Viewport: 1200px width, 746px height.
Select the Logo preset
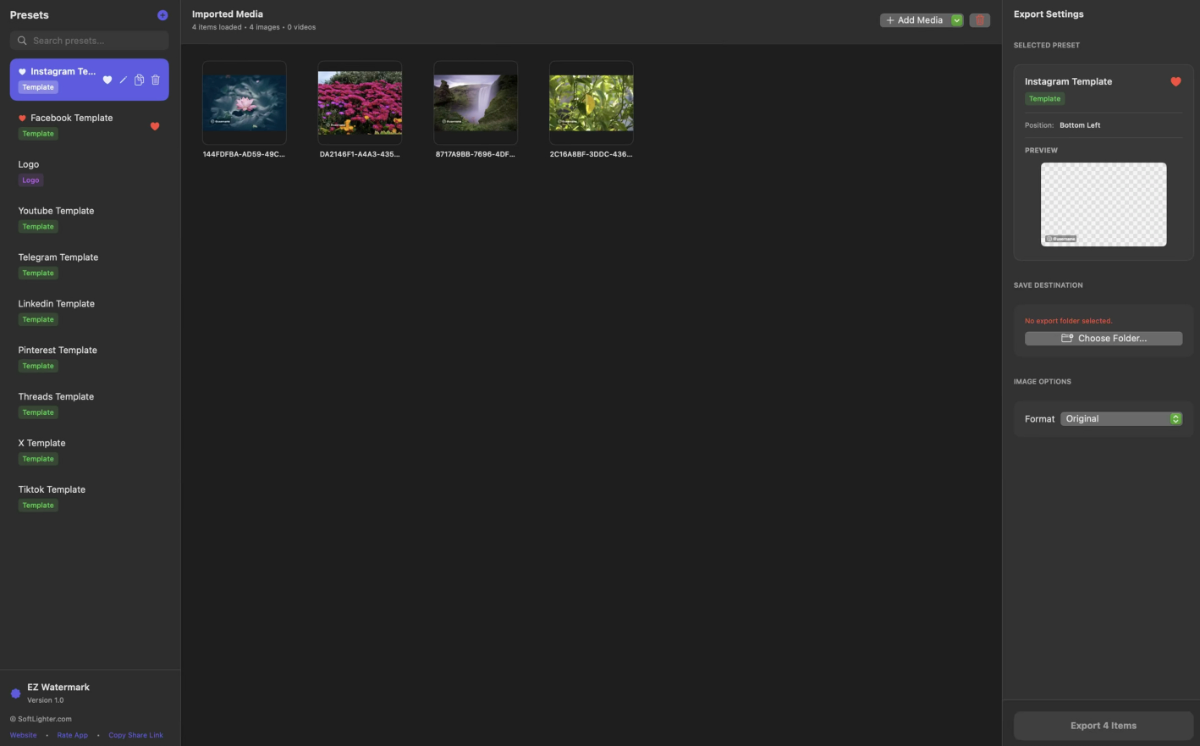coord(90,172)
